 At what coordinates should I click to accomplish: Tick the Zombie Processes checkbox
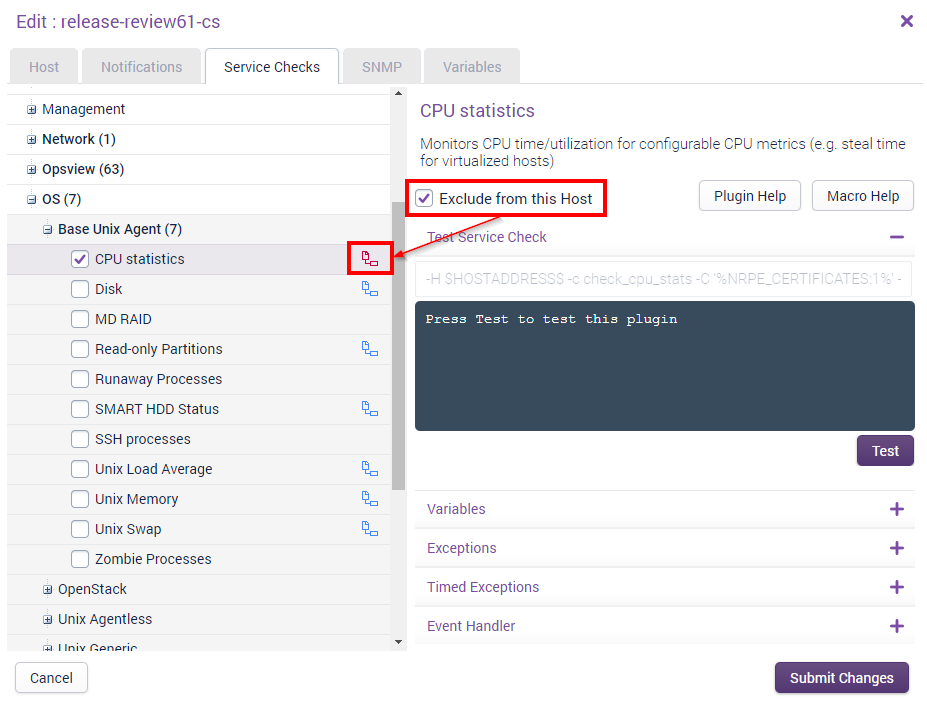(80, 559)
